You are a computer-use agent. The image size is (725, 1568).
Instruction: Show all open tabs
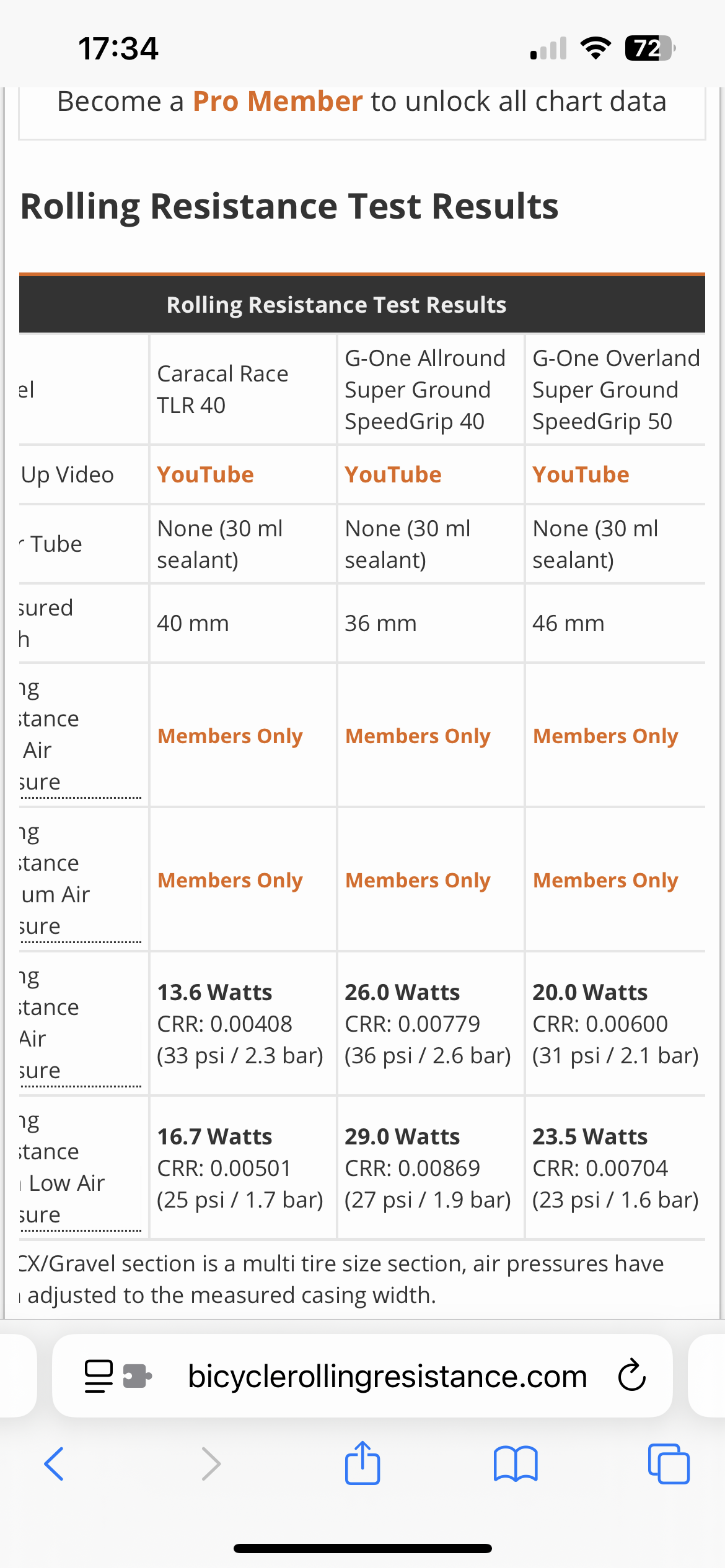[x=669, y=1464]
